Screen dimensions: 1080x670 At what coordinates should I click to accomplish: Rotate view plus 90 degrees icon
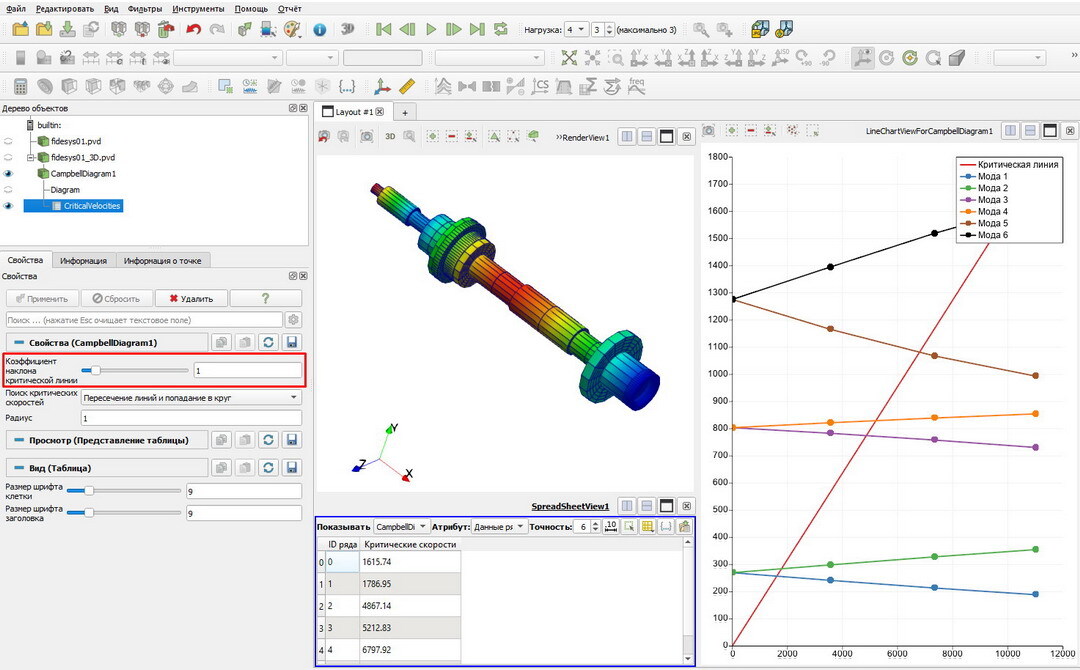(x=804, y=58)
